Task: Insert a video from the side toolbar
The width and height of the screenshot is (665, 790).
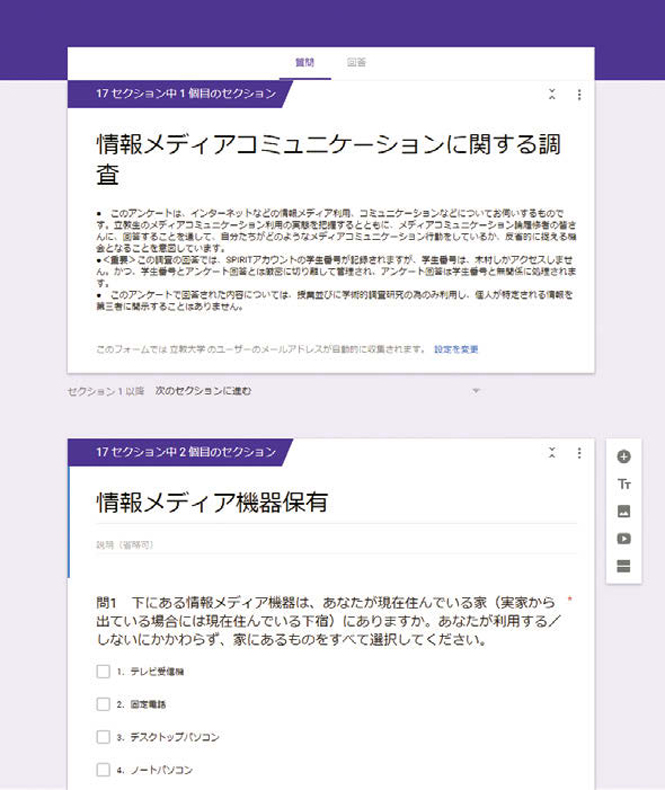Action: pyautogui.click(x=624, y=539)
